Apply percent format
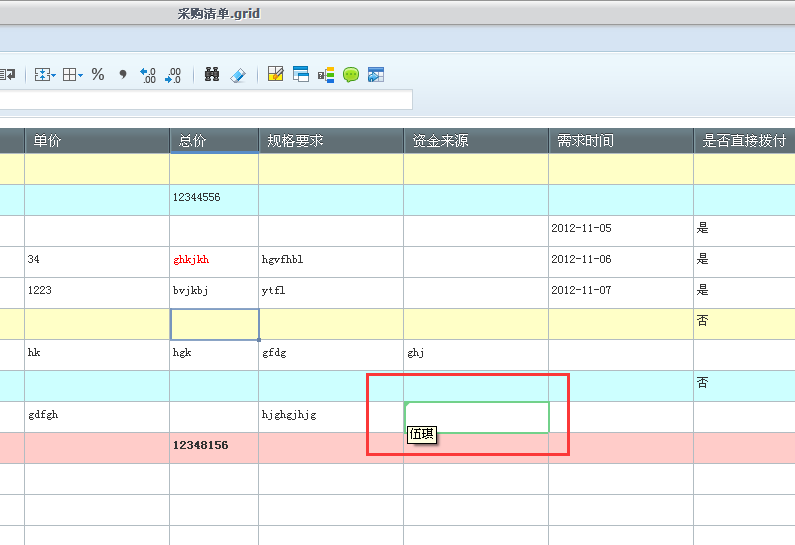This screenshot has width=795, height=545. coord(98,75)
